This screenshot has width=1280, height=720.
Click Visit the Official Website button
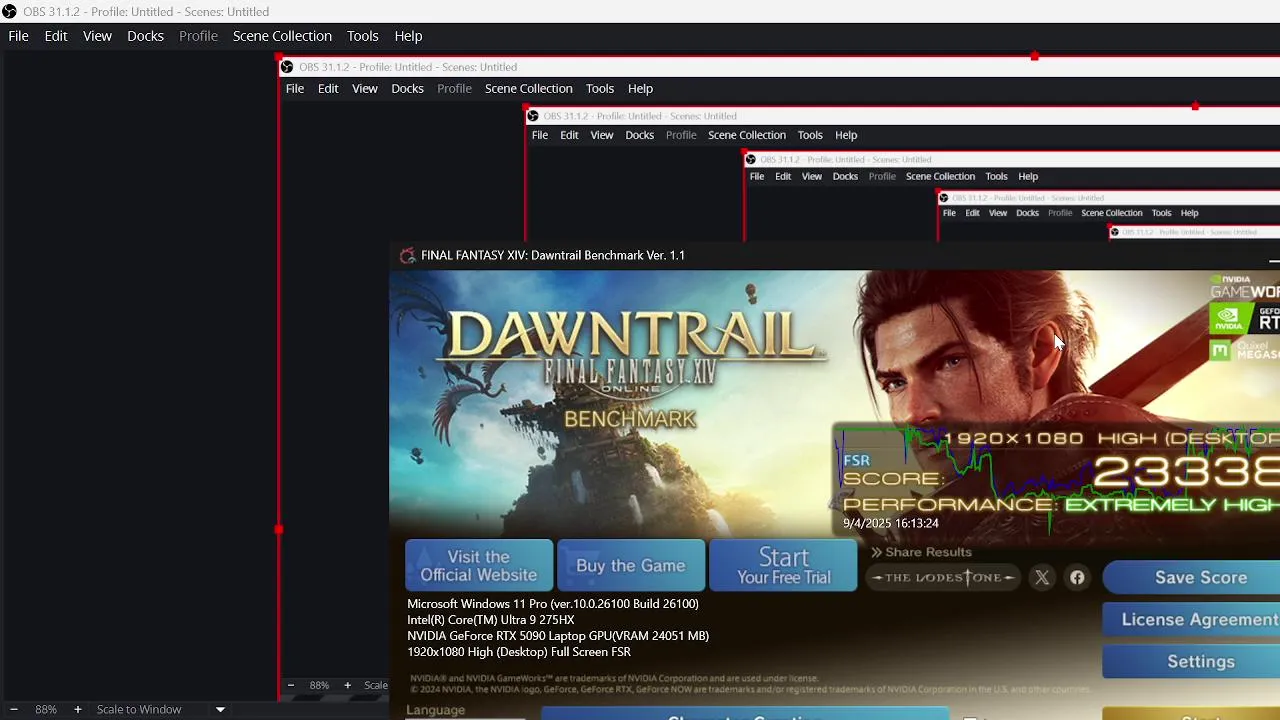click(479, 566)
